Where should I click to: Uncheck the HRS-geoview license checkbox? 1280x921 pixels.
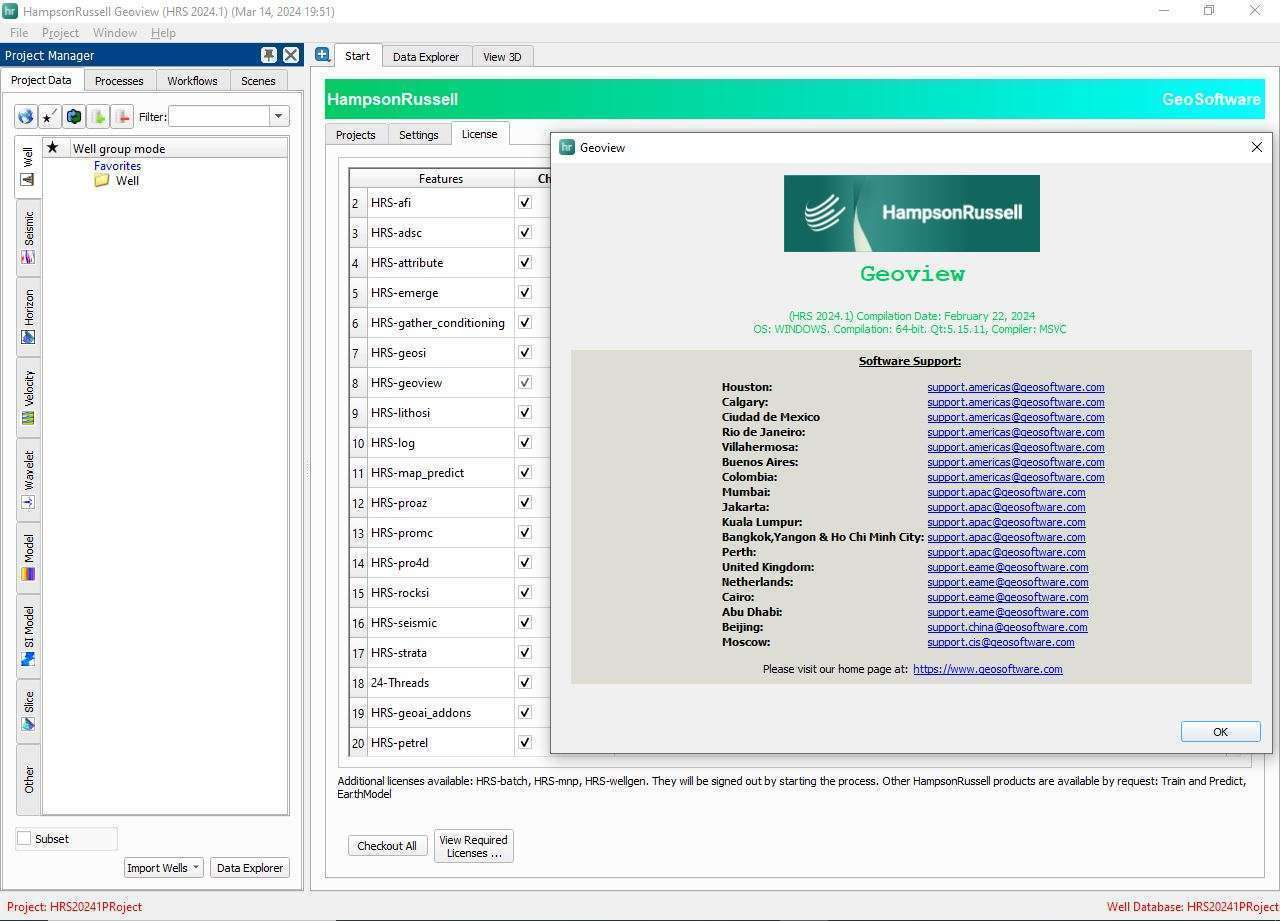pyautogui.click(x=524, y=382)
